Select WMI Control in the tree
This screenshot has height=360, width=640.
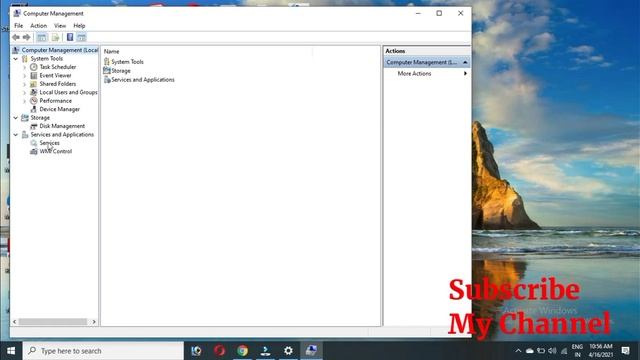pyautogui.click(x=56, y=151)
